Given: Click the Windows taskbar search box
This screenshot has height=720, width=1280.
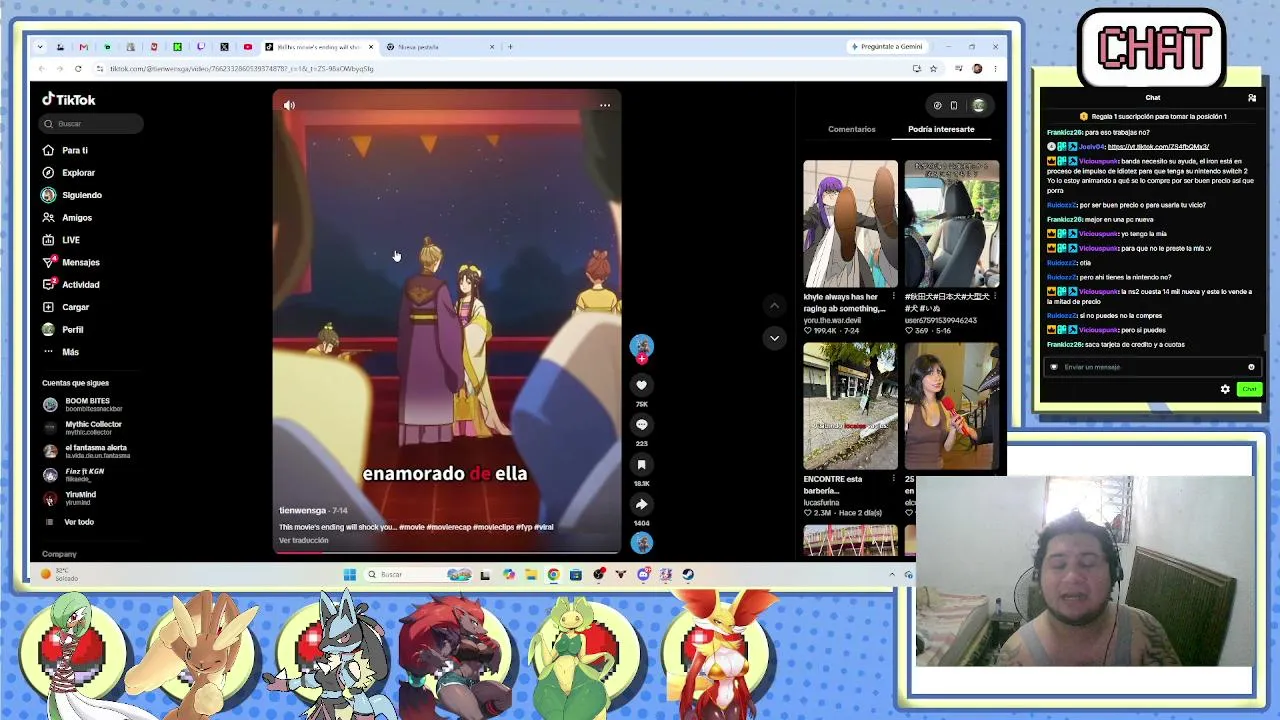Looking at the screenshot, I should [417, 575].
